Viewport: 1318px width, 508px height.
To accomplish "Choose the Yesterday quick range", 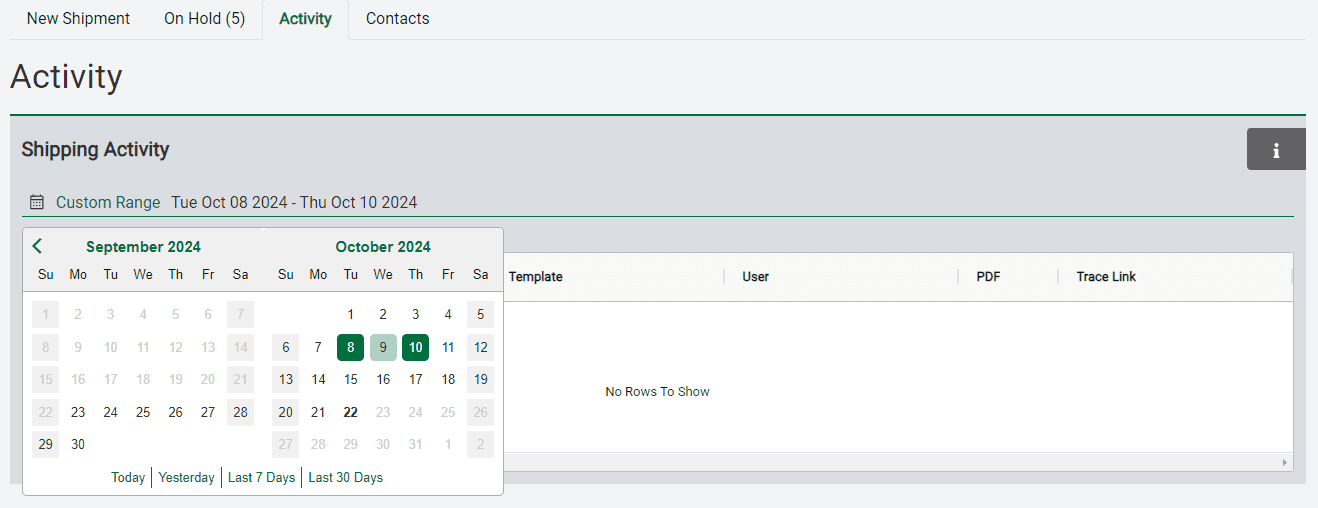I will (186, 477).
